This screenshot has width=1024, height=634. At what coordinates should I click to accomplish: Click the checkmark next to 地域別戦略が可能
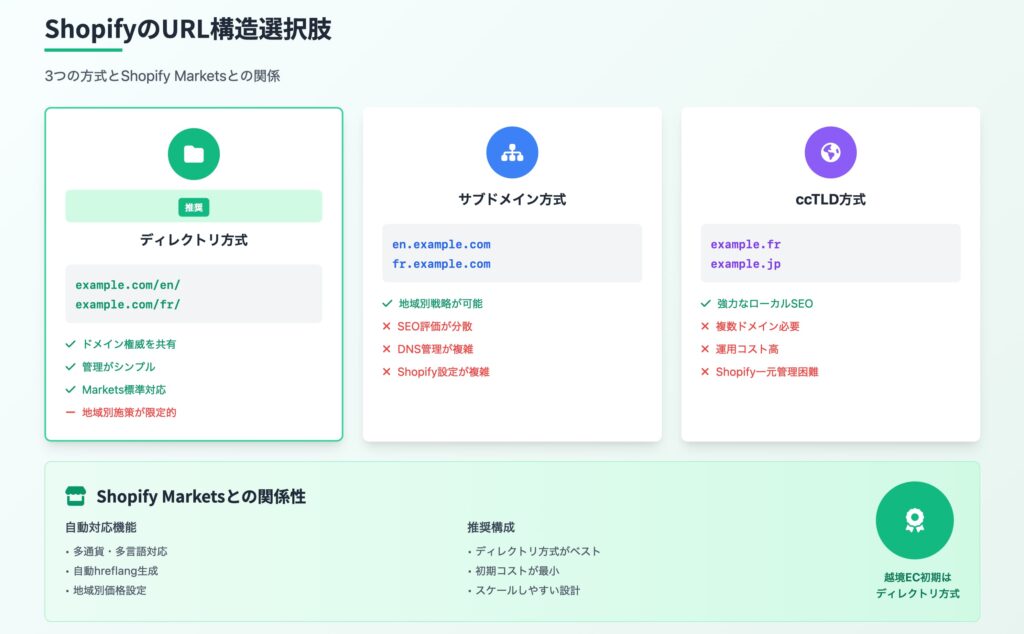tap(387, 304)
